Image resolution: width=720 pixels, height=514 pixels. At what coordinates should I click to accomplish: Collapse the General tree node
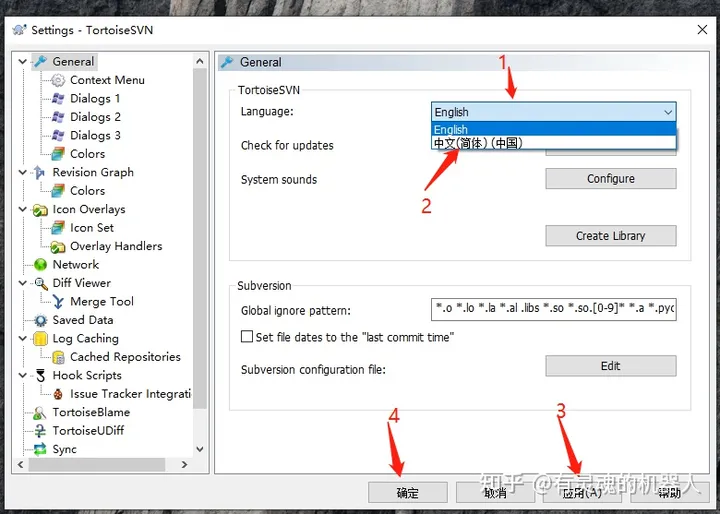point(24,62)
